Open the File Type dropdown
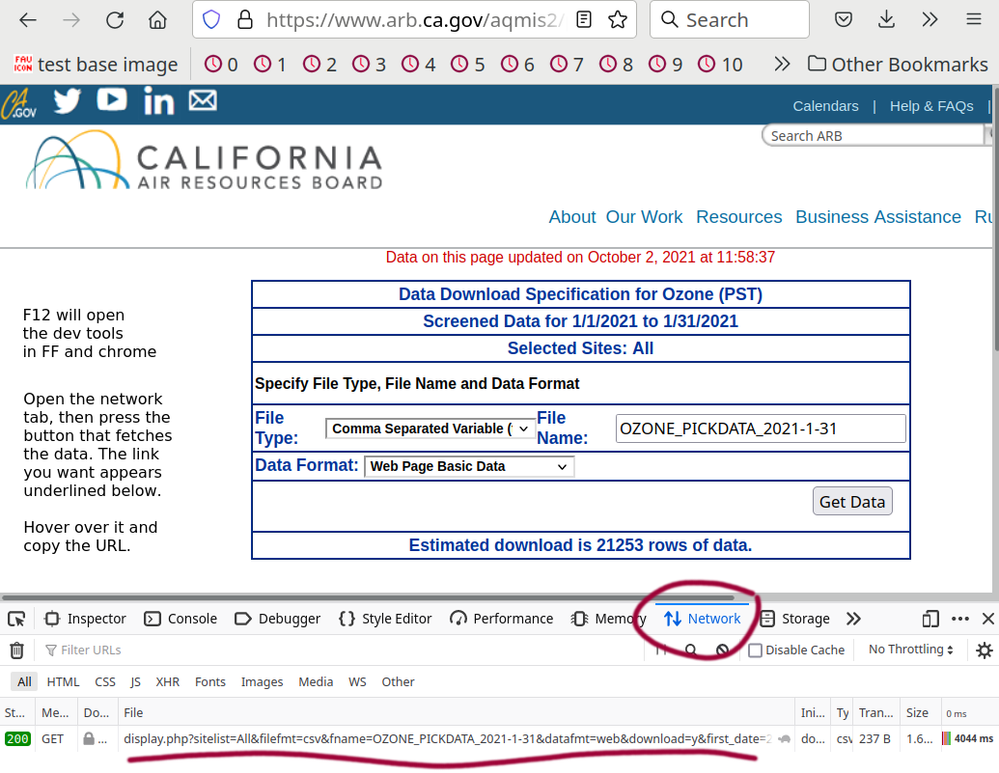The image size is (999, 773). (429, 428)
